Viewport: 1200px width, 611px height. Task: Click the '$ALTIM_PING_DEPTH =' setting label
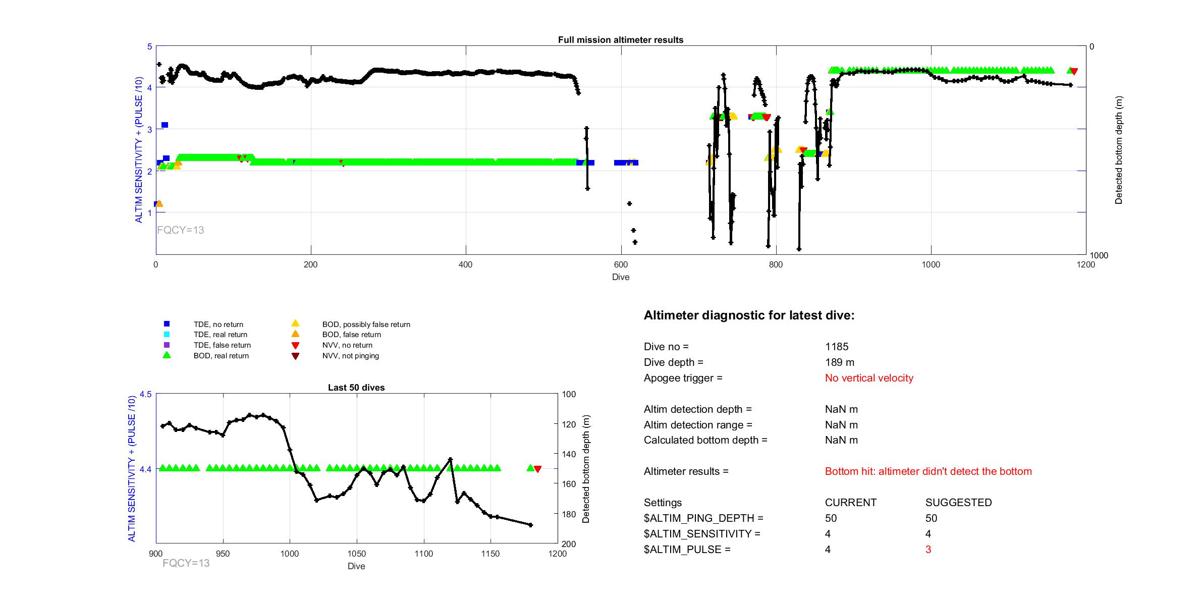coord(703,518)
